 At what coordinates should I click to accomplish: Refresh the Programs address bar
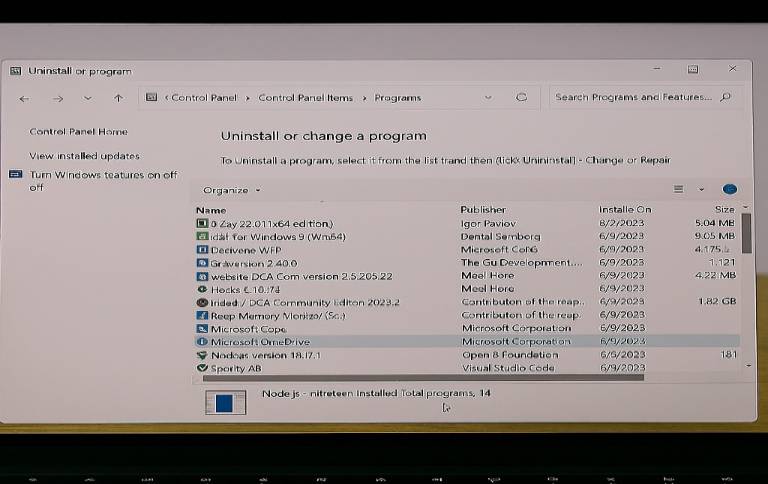521,98
